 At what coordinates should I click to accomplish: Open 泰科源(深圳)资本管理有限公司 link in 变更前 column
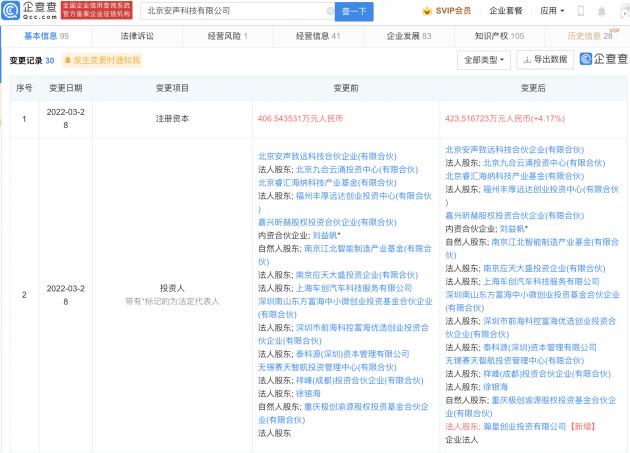click(x=352, y=354)
